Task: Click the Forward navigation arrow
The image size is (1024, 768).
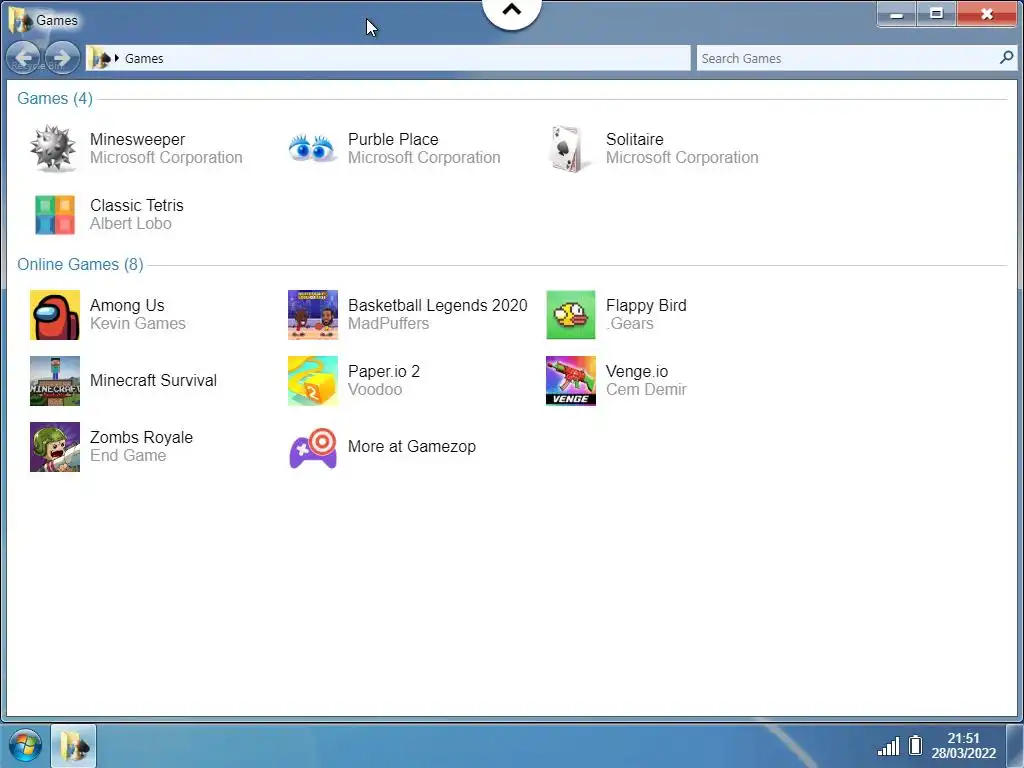Action: pos(61,58)
